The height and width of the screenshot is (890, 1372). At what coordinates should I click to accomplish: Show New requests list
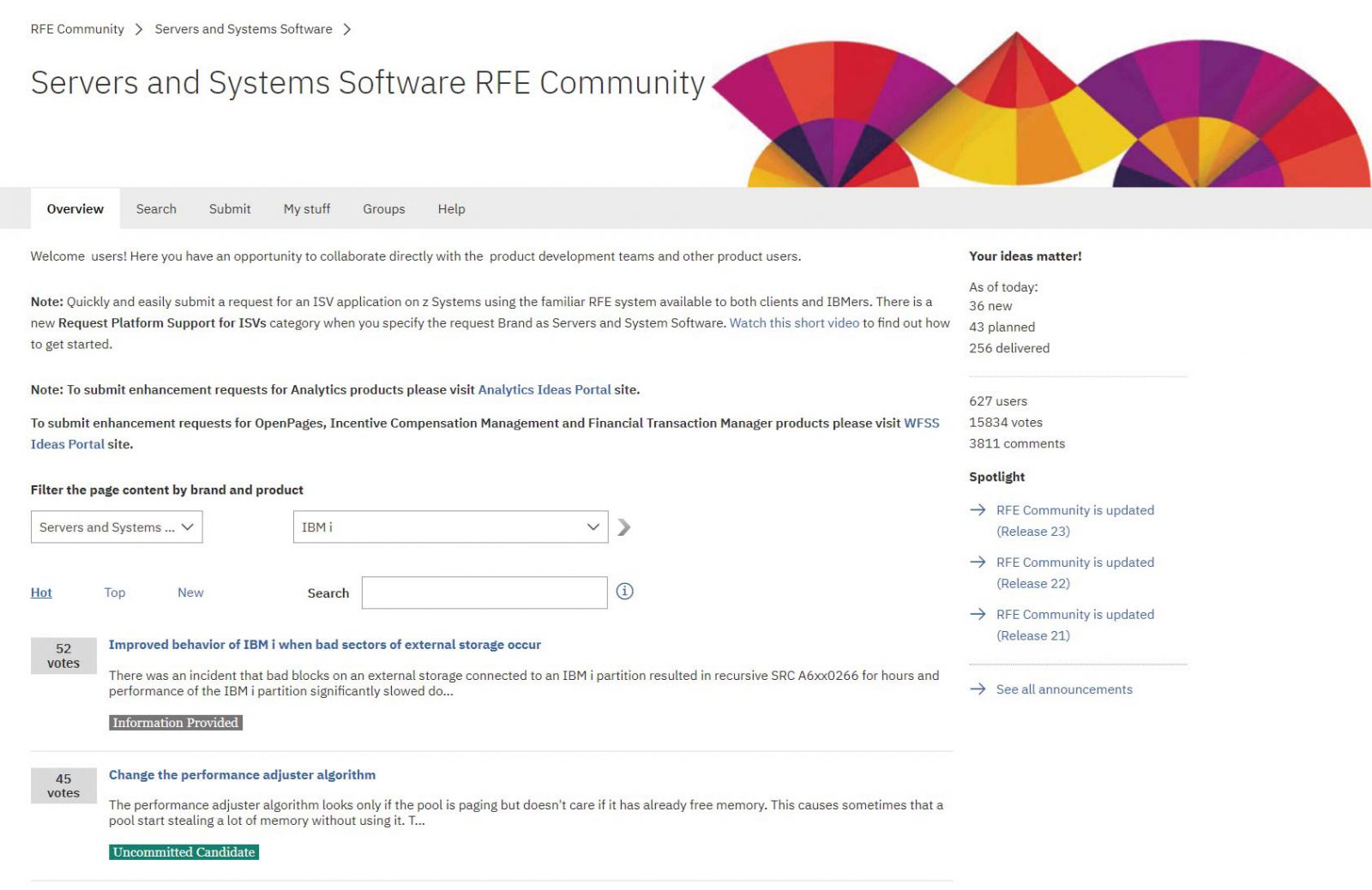point(190,592)
